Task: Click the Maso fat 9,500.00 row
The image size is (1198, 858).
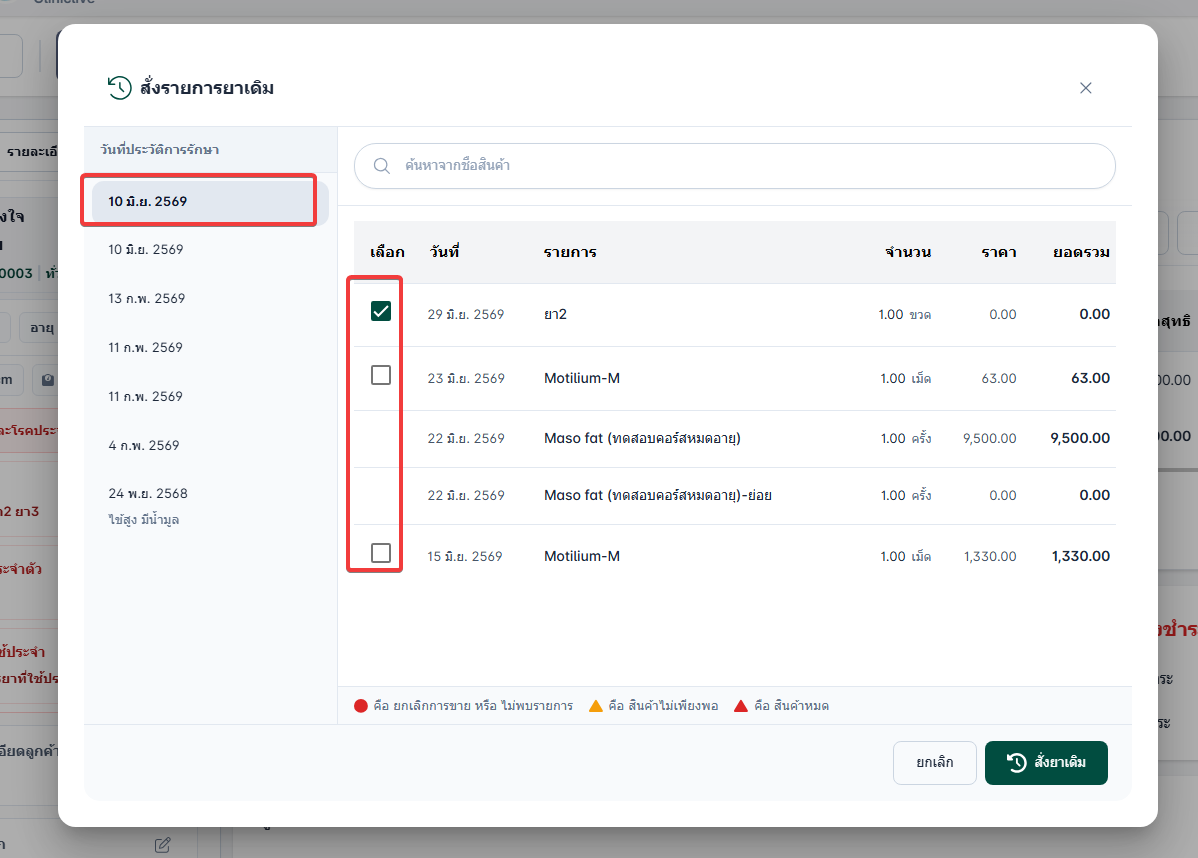Action: click(x=734, y=439)
